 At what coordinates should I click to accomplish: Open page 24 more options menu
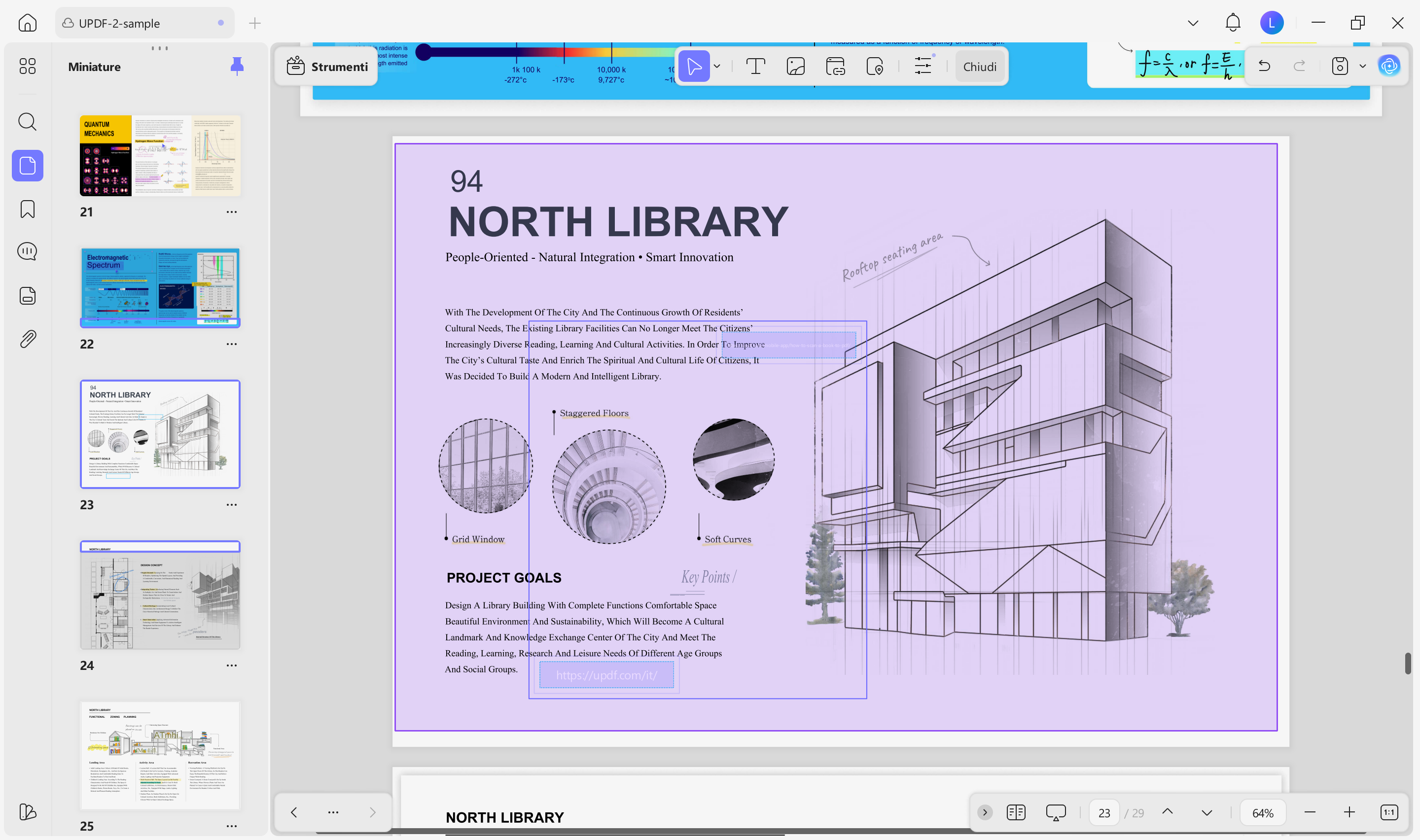tap(231, 665)
